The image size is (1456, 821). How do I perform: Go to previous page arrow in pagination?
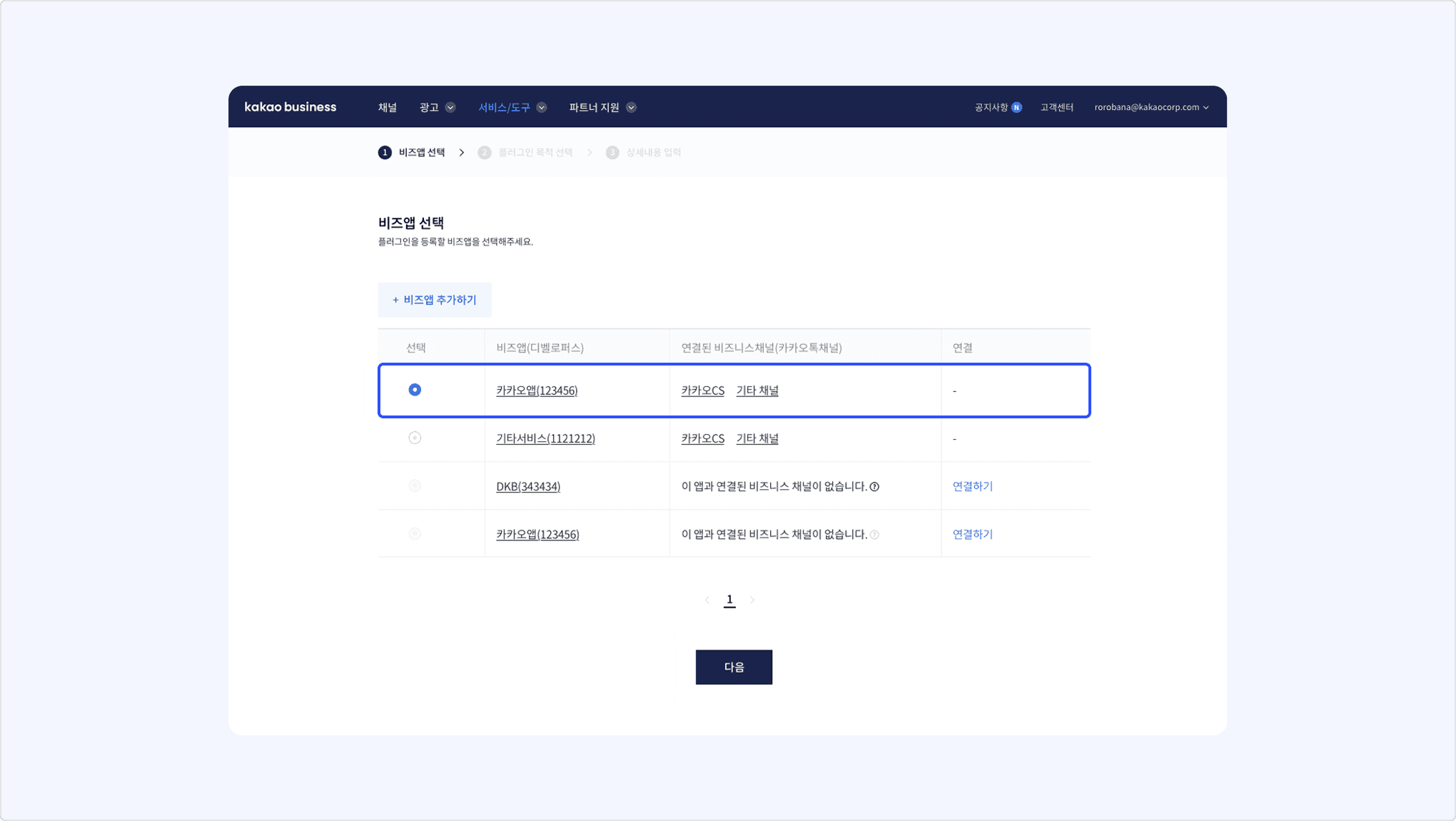pyautogui.click(x=707, y=600)
